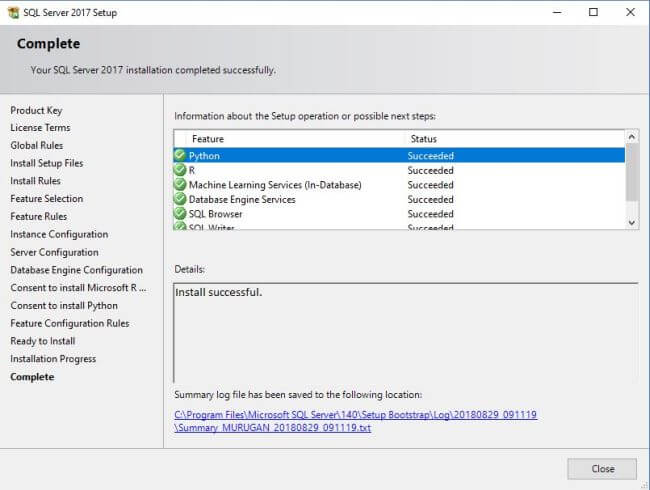Close the setup window with the X
Image resolution: width=650 pixels, height=490 pixels.
coord(630,12)
